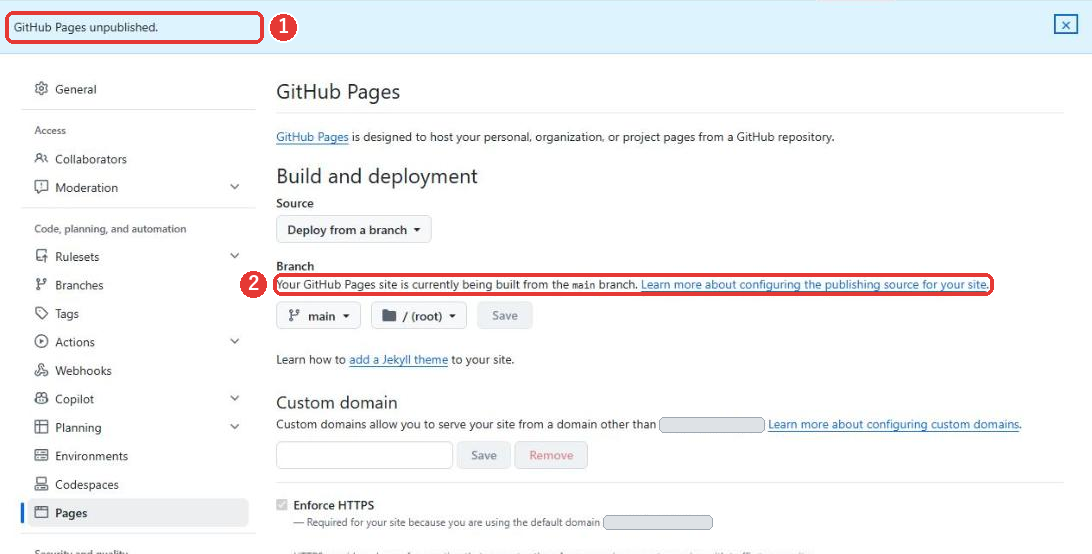
Task: Click the Actions play icon
Action: (x=41, y=341)
